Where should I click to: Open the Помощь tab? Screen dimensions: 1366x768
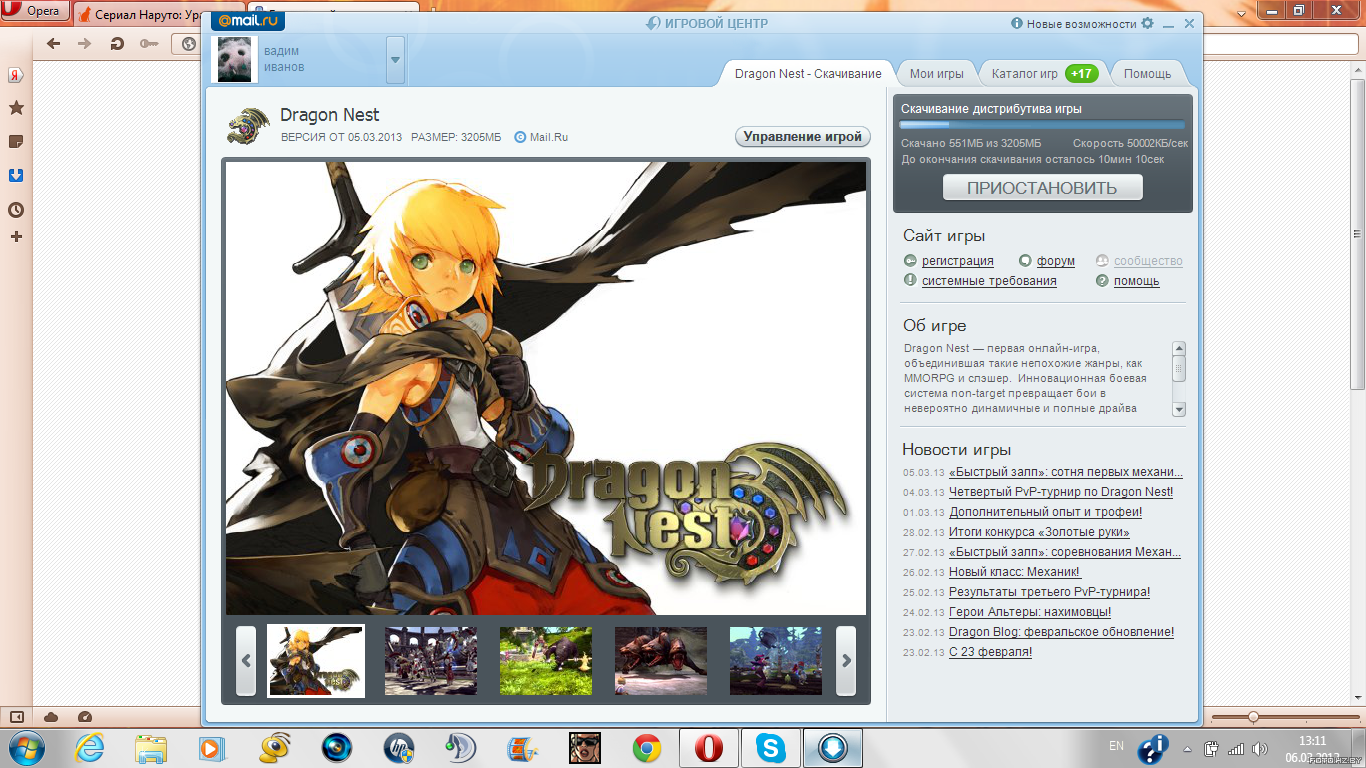(1147, 74)
